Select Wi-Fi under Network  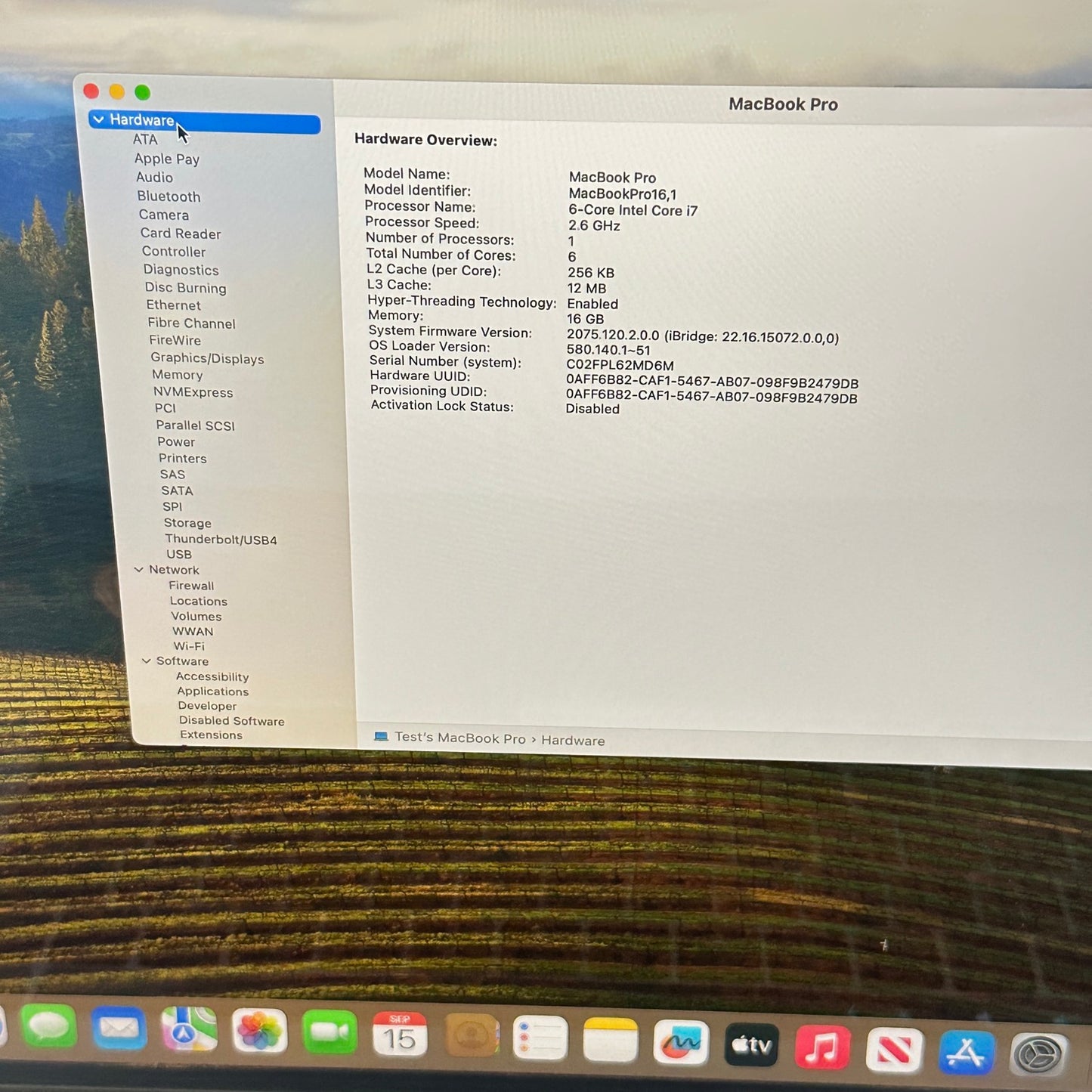pos(189,646)
